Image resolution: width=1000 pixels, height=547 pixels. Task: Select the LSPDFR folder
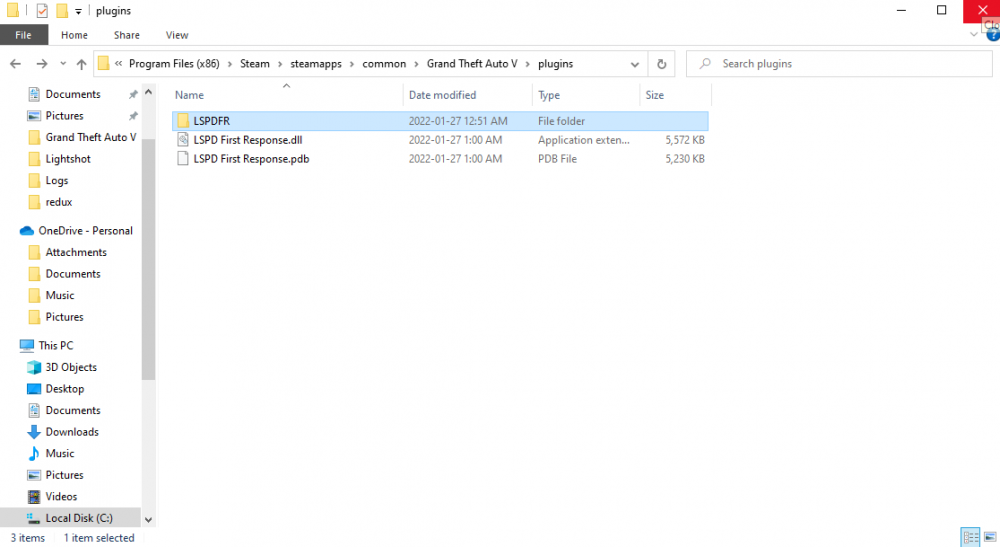coord(440,120)
